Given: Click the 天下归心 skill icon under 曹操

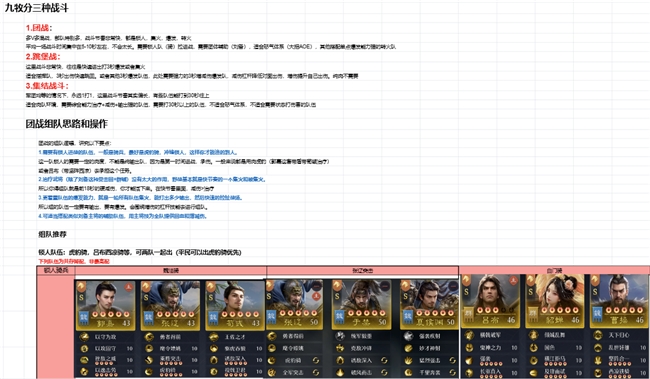Looking at the screenshot, I should coord(598,335).
